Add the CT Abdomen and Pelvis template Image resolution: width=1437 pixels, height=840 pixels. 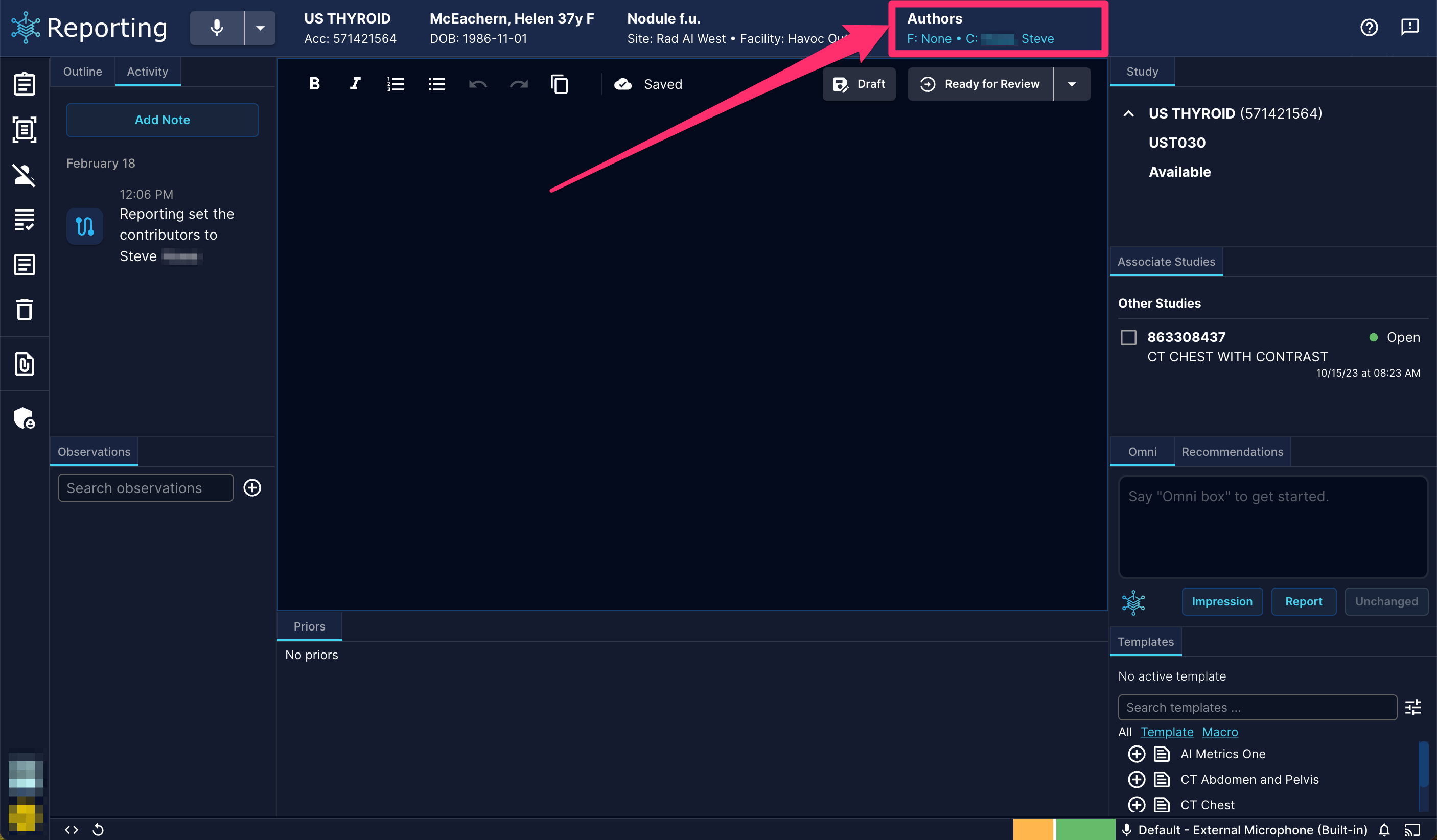(x=1136, y=779)
